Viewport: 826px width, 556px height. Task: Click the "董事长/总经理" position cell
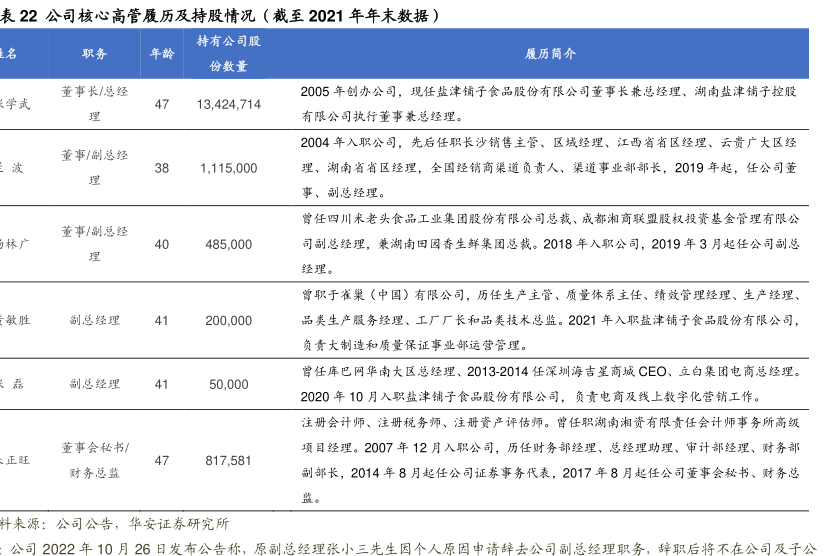95,103
